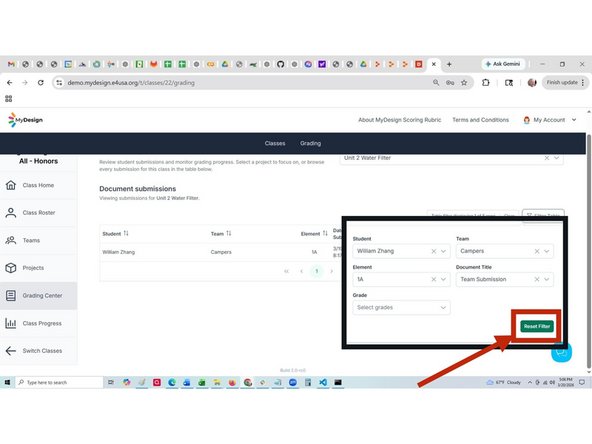Open the browser extensions puzzle icon
The image size is (592, 444).
pos(486,82)
